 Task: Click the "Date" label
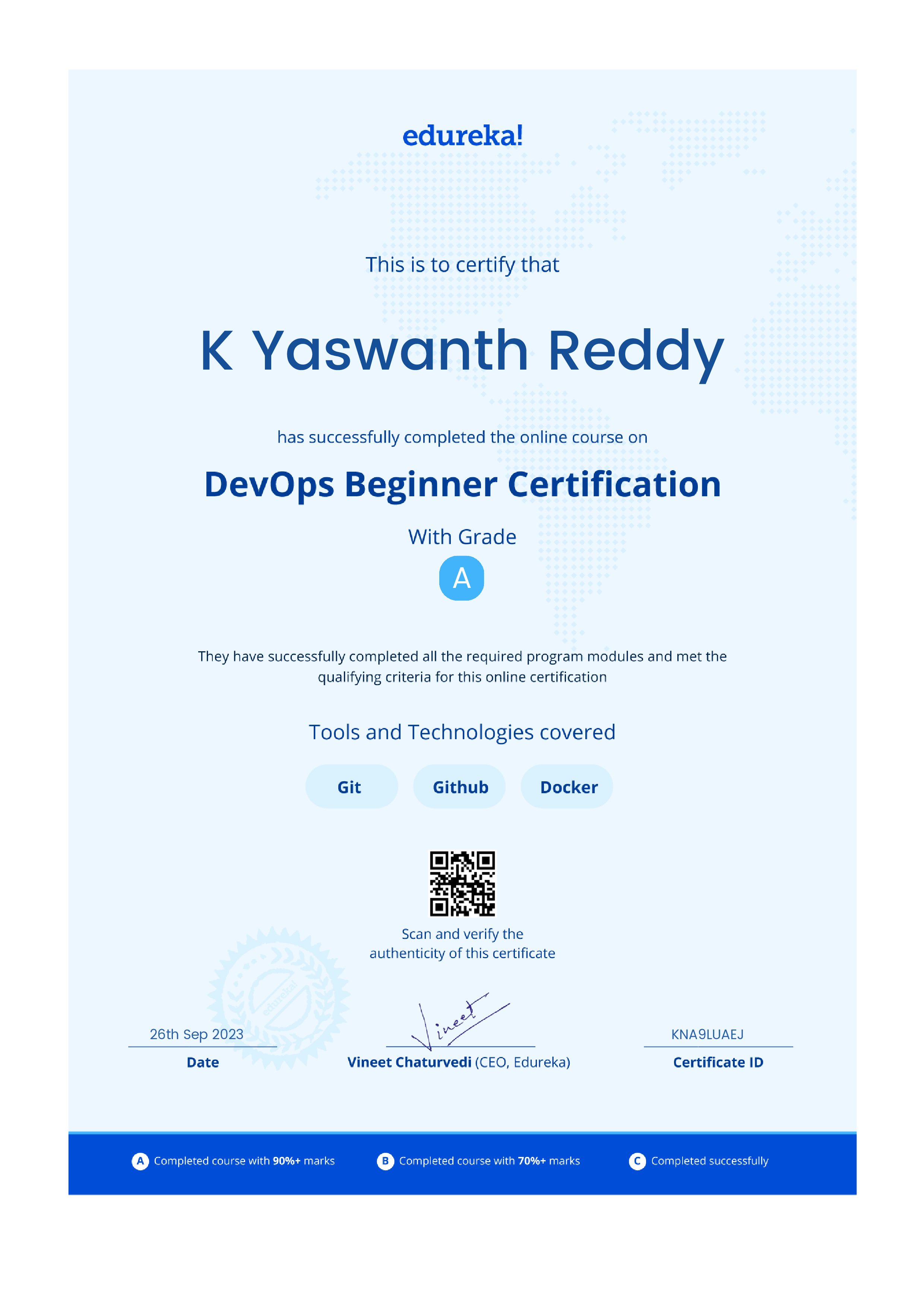[x=203, y=1062]
